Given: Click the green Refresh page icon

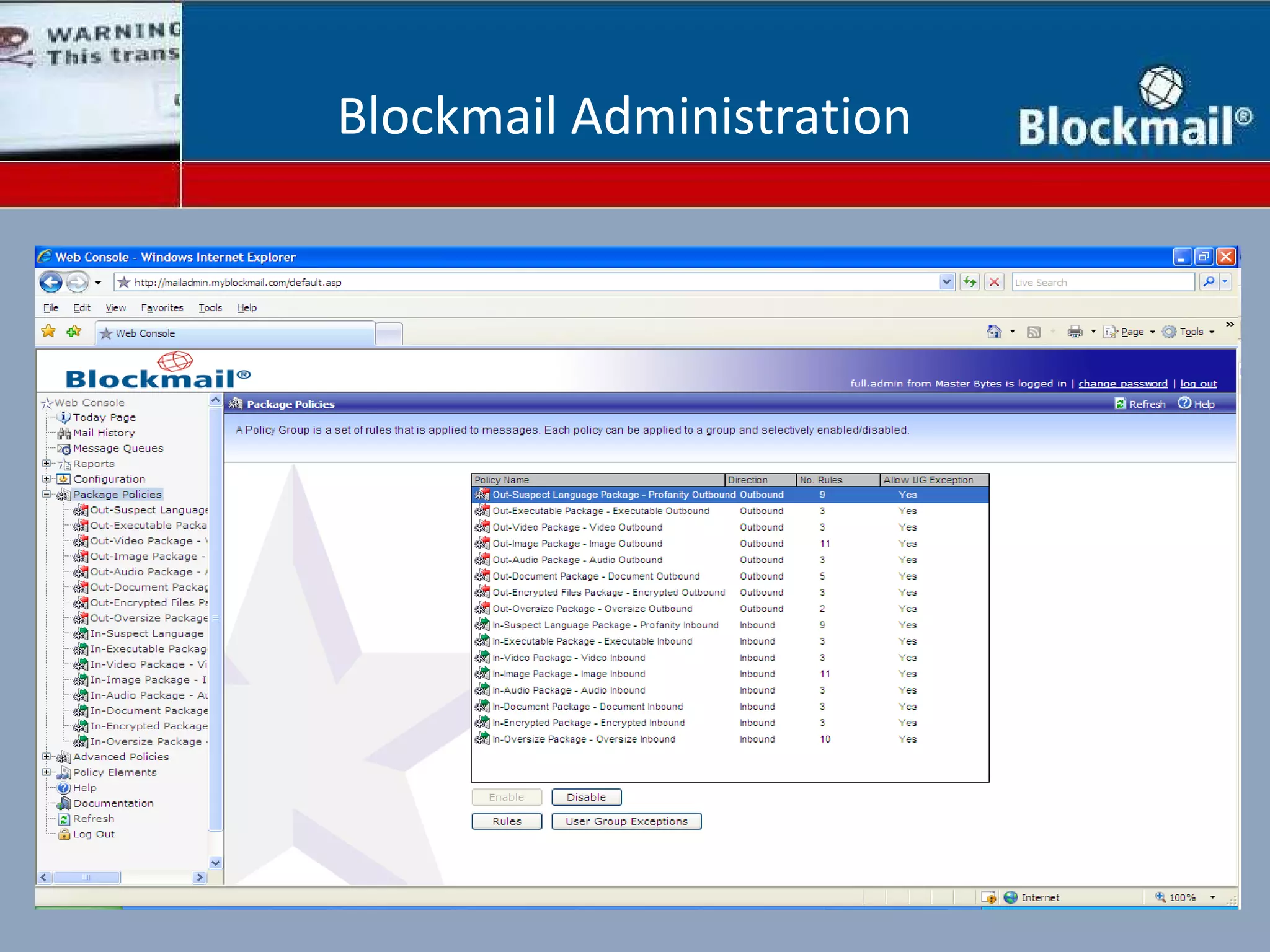Looking at the screenshot, I should tap(969, 282).
